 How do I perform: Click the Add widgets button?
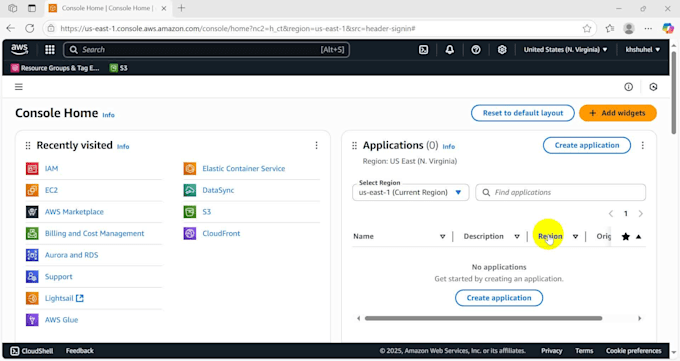618,113
